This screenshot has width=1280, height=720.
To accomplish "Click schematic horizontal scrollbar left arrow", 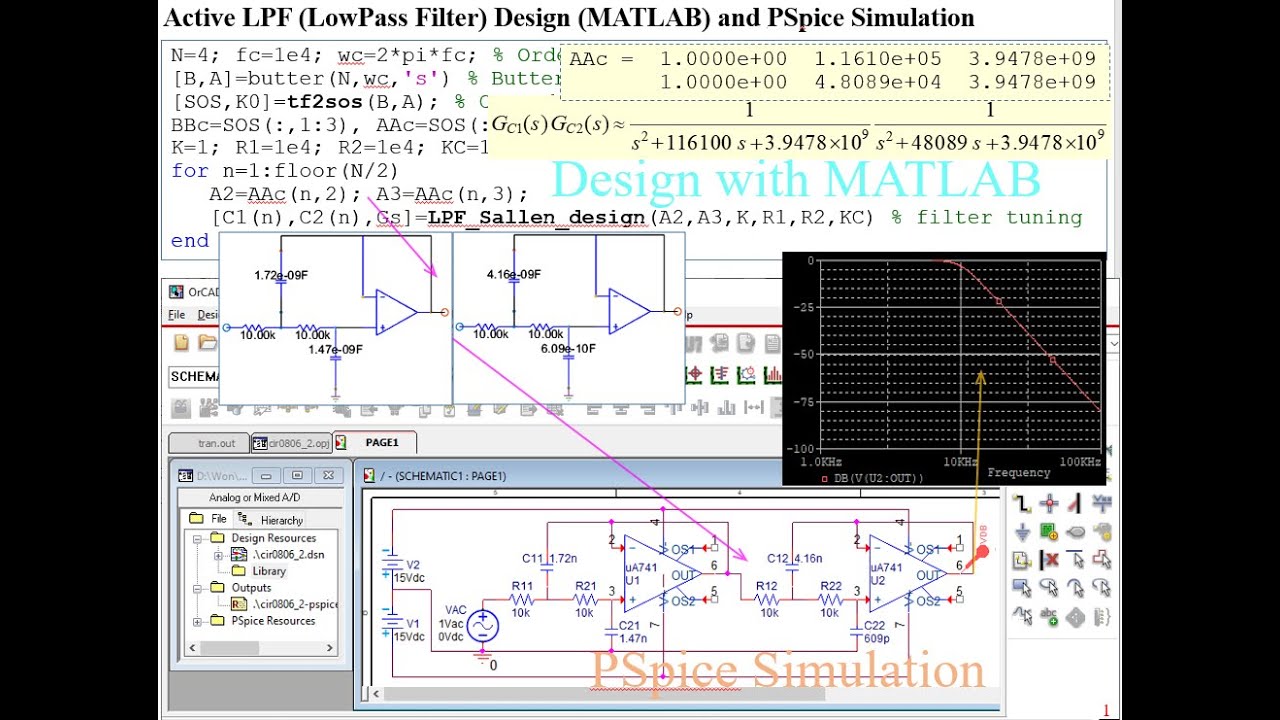I will tap(376, 694).
